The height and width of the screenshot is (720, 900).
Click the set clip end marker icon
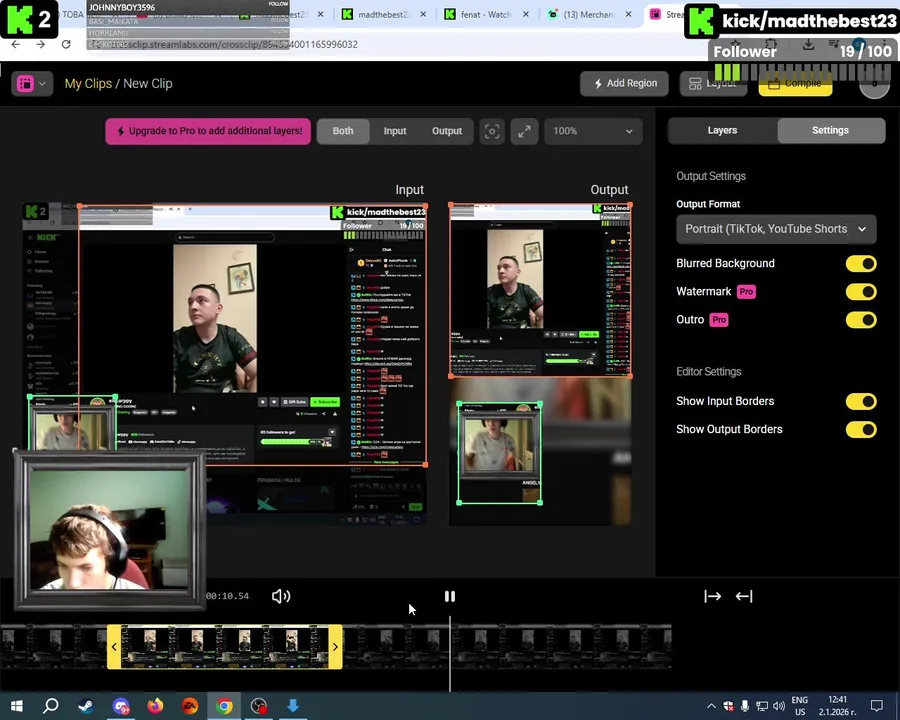[744, 597]
